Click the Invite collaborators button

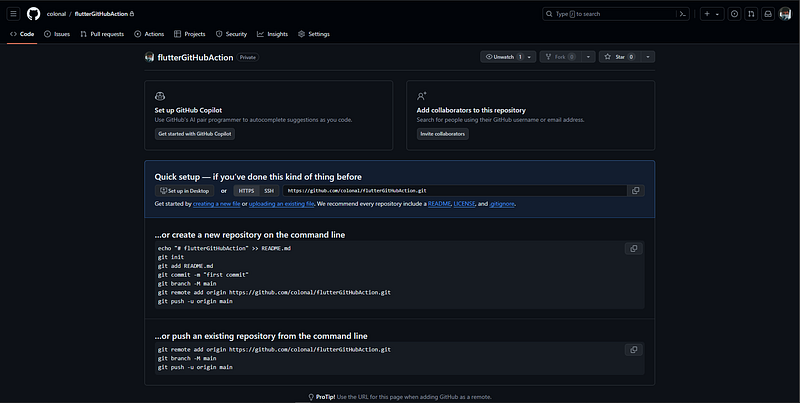click(442, 134)
